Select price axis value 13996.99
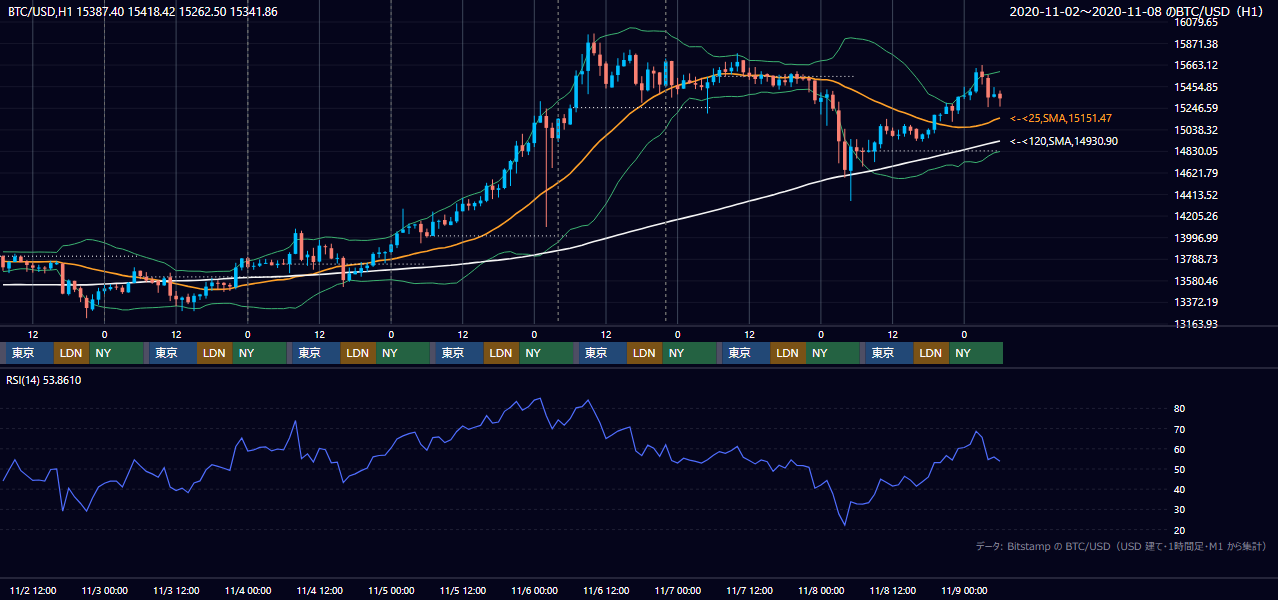1278x600 pixels. (1195, 238)
